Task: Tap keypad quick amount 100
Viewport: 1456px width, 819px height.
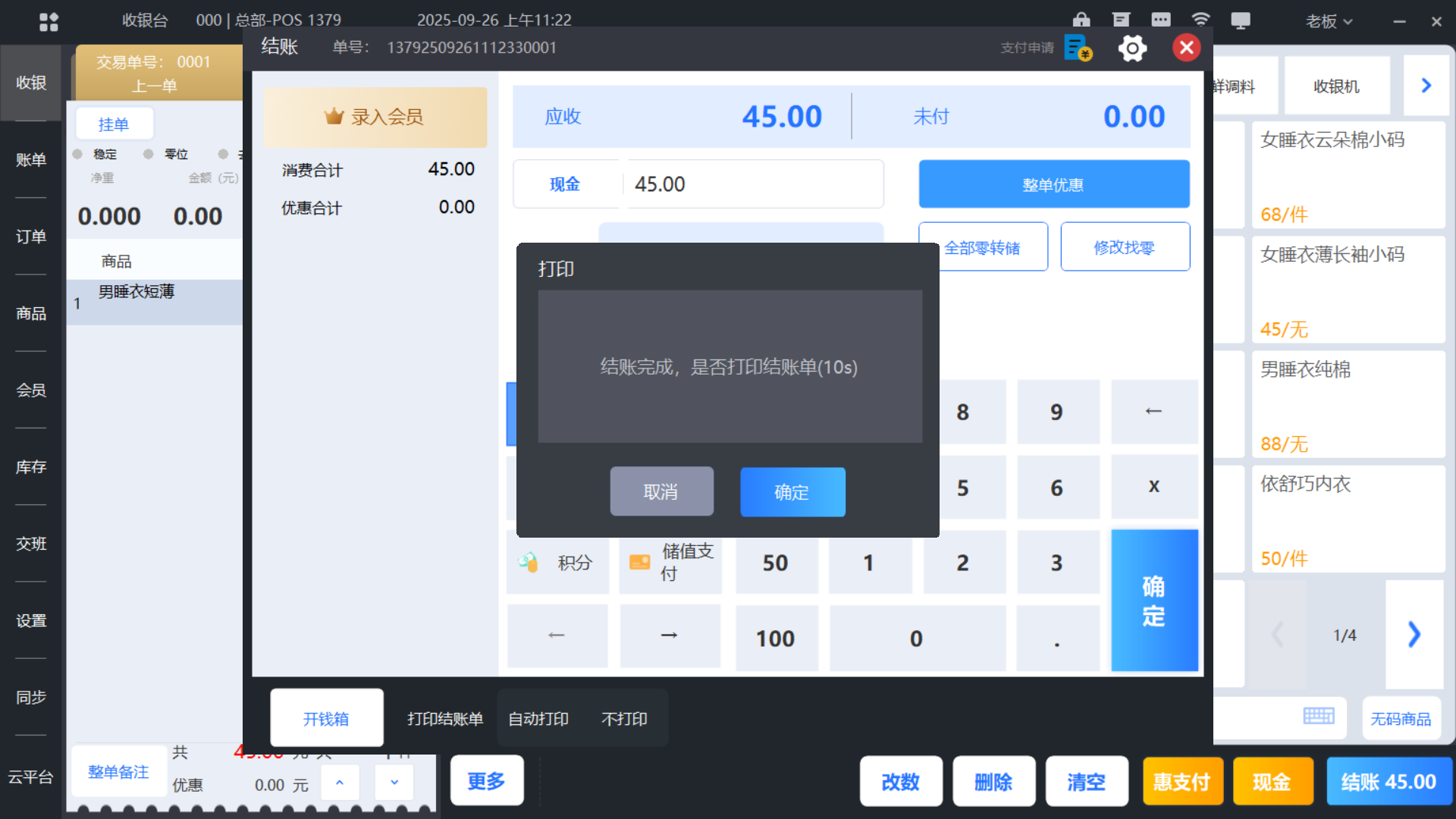Action: pos(776,639)
